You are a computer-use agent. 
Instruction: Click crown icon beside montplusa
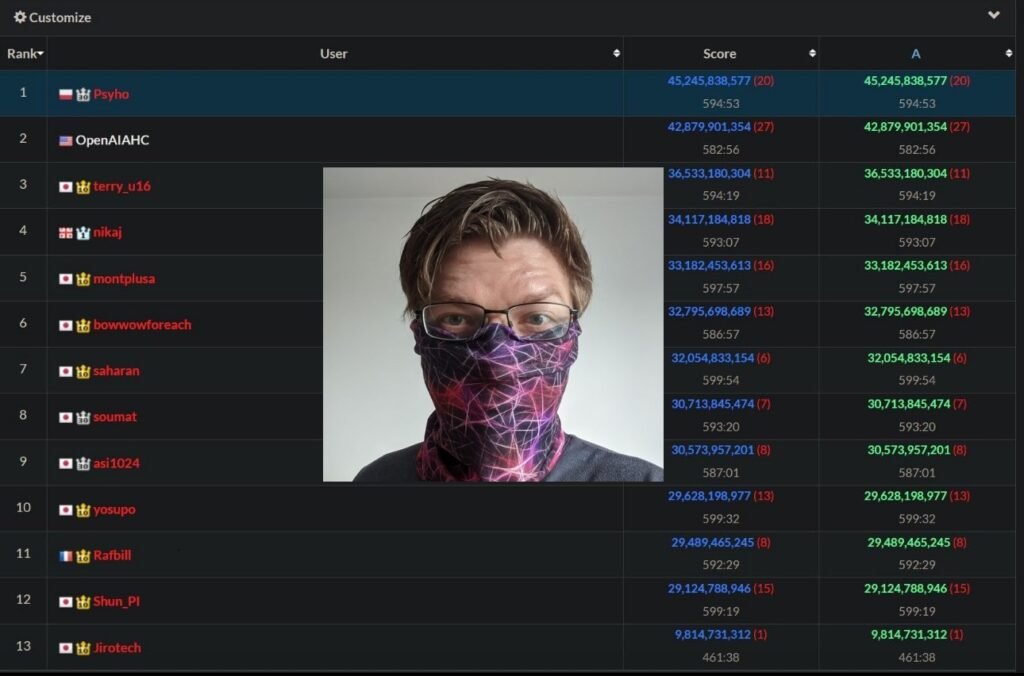83,280
